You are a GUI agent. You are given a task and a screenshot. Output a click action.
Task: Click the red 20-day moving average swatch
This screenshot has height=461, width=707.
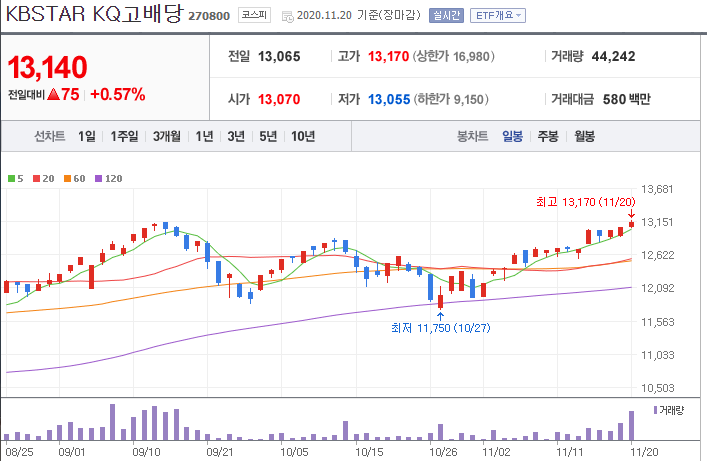click(37, 179)
